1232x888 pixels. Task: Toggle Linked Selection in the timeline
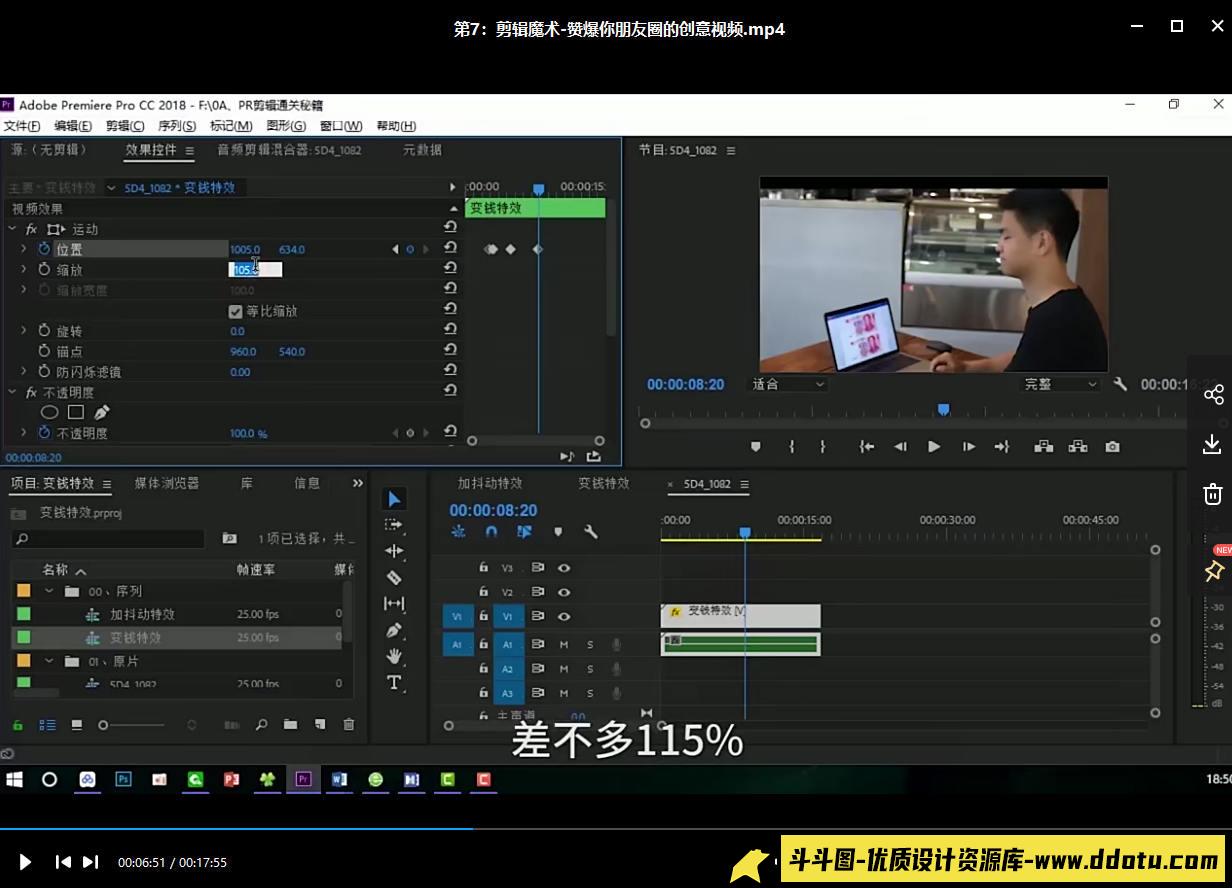524,532
